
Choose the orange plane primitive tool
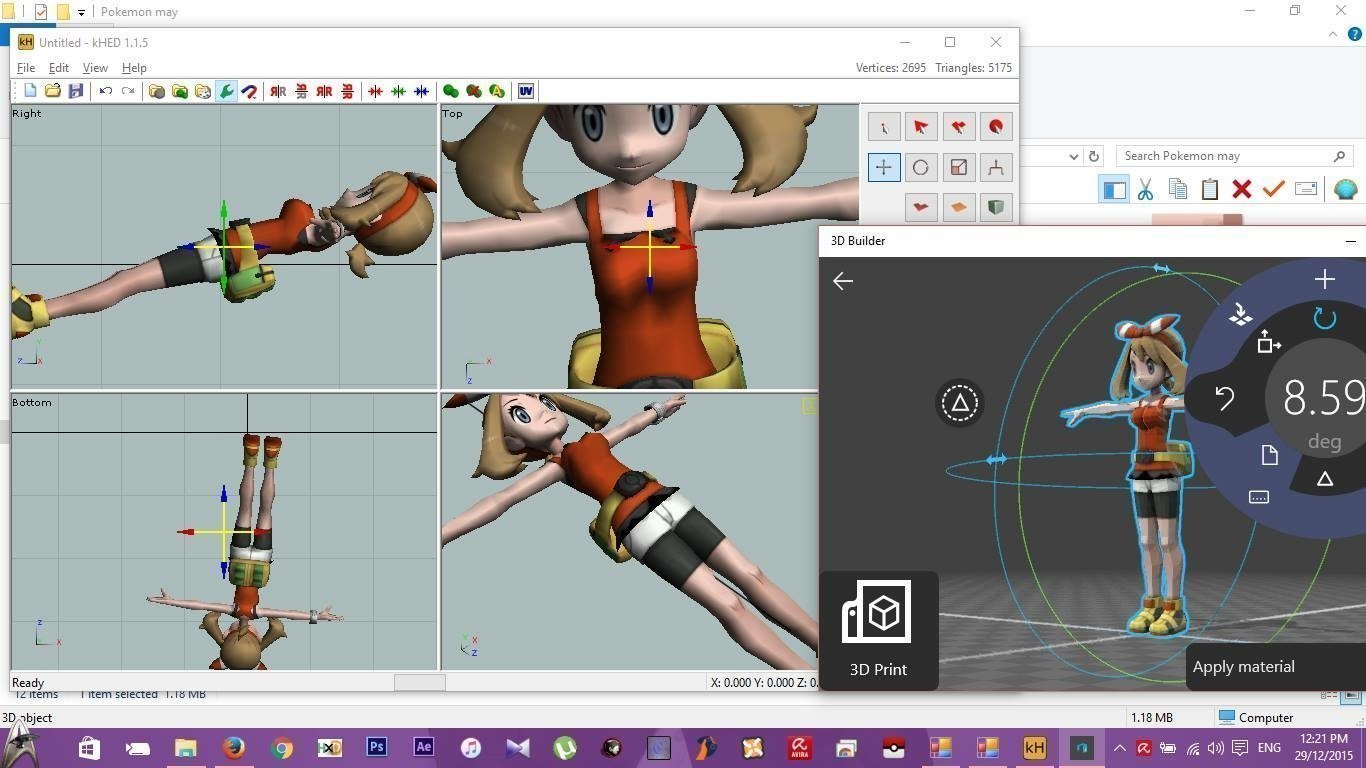click(x=959, y=207)
